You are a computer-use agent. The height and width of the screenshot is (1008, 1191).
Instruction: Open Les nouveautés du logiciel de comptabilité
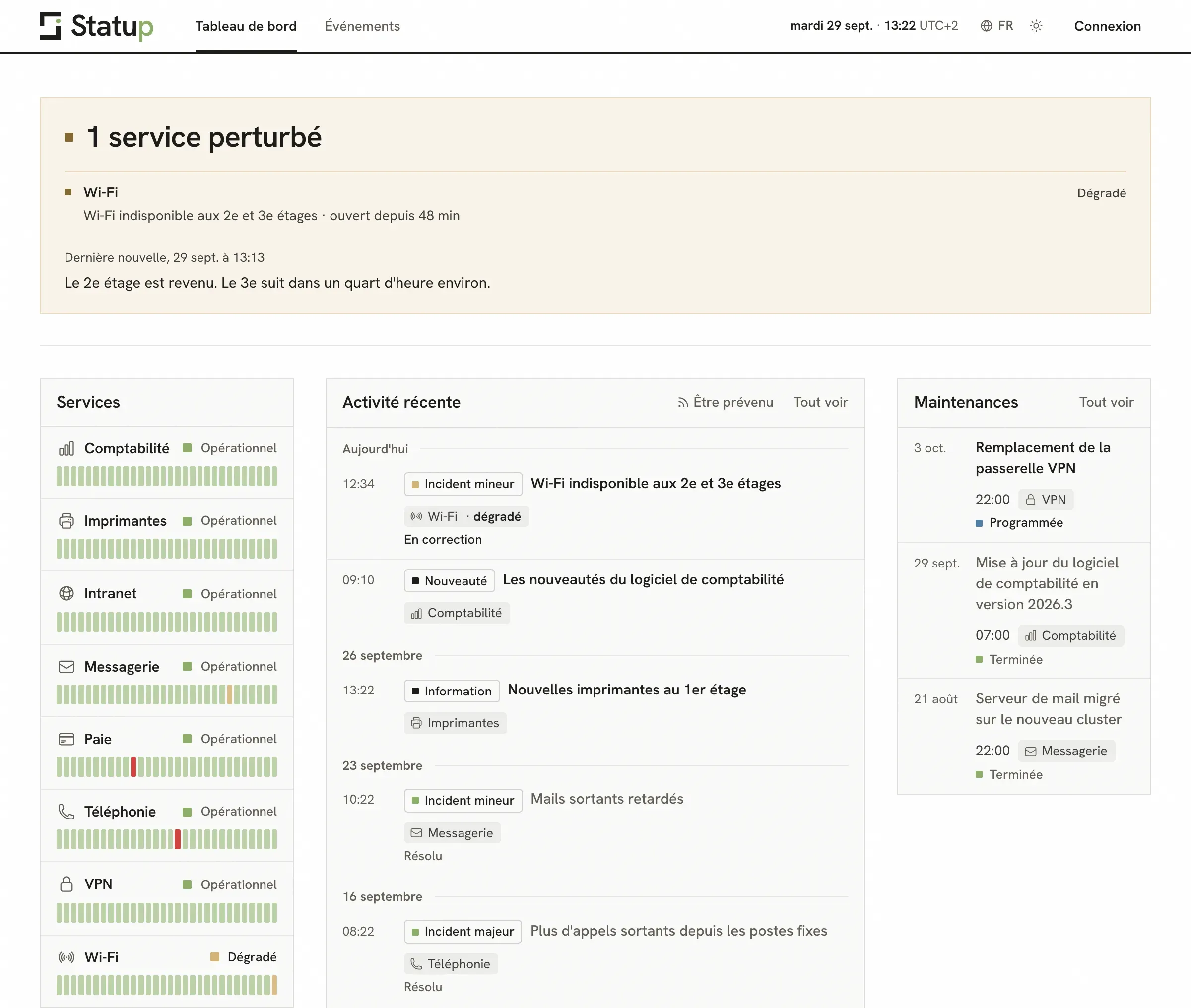pyautogui.click(x=644, y=580)
